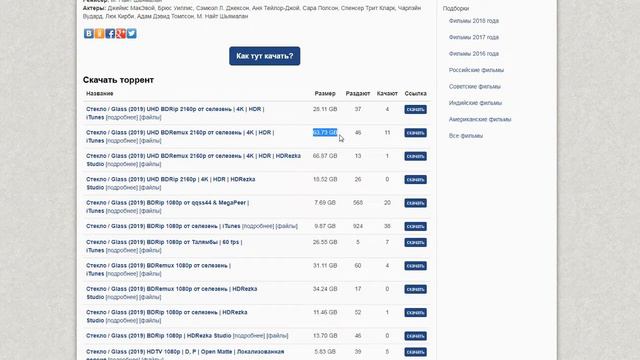Share via the red Google+ icon
Image resolution: width=640 pixels, height=360 pixels.
click(121, 33)
